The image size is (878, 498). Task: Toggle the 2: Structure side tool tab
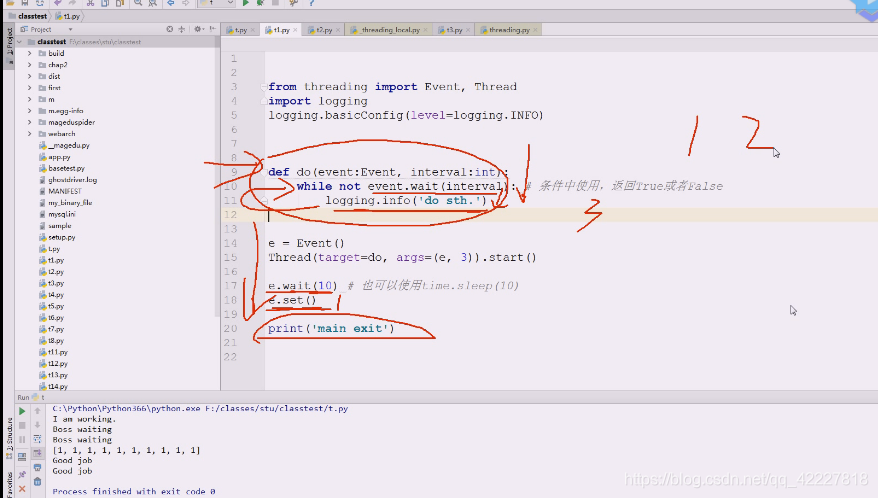(9, 439)
